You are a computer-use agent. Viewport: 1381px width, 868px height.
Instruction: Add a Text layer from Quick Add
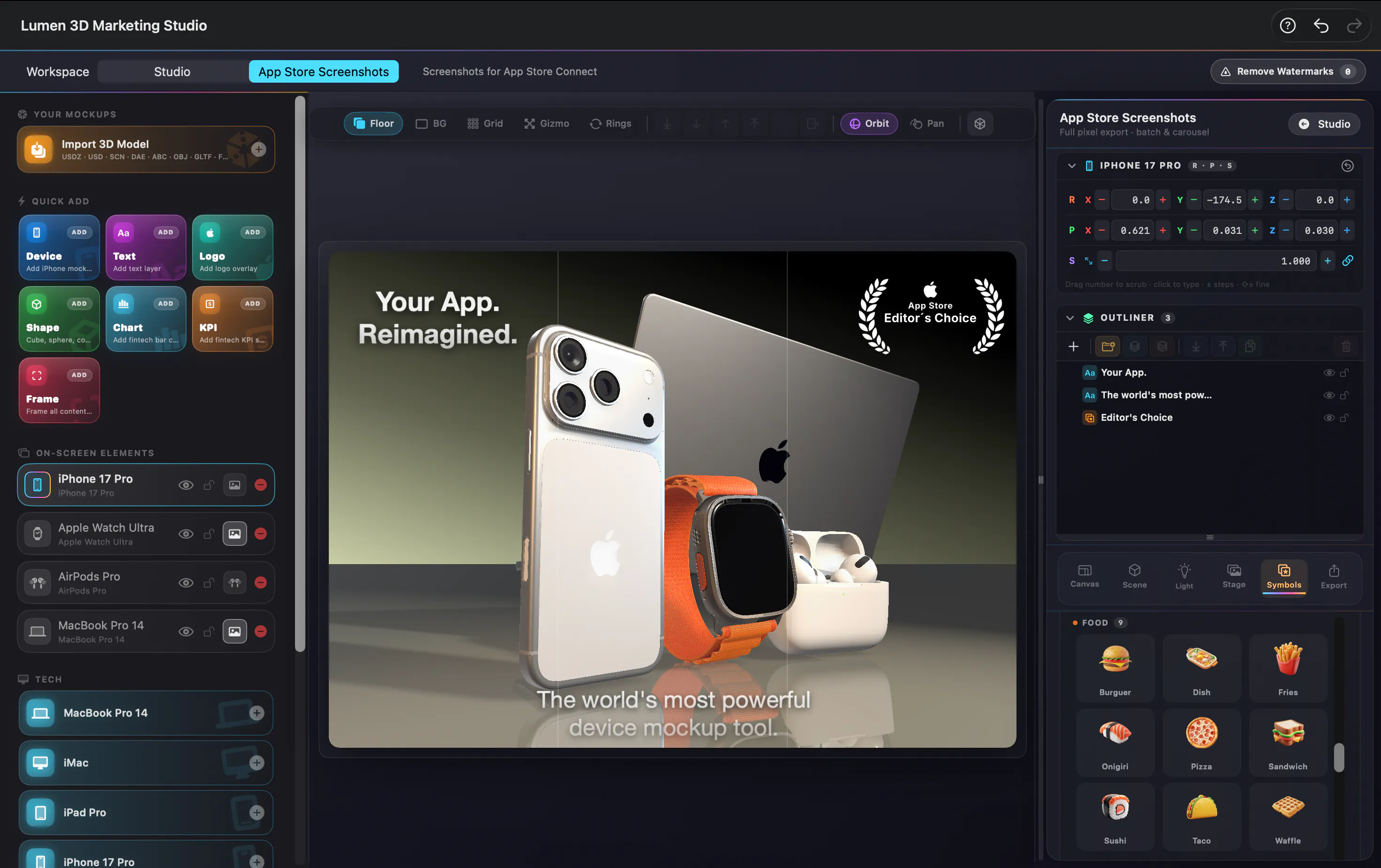tap(146, 247)
